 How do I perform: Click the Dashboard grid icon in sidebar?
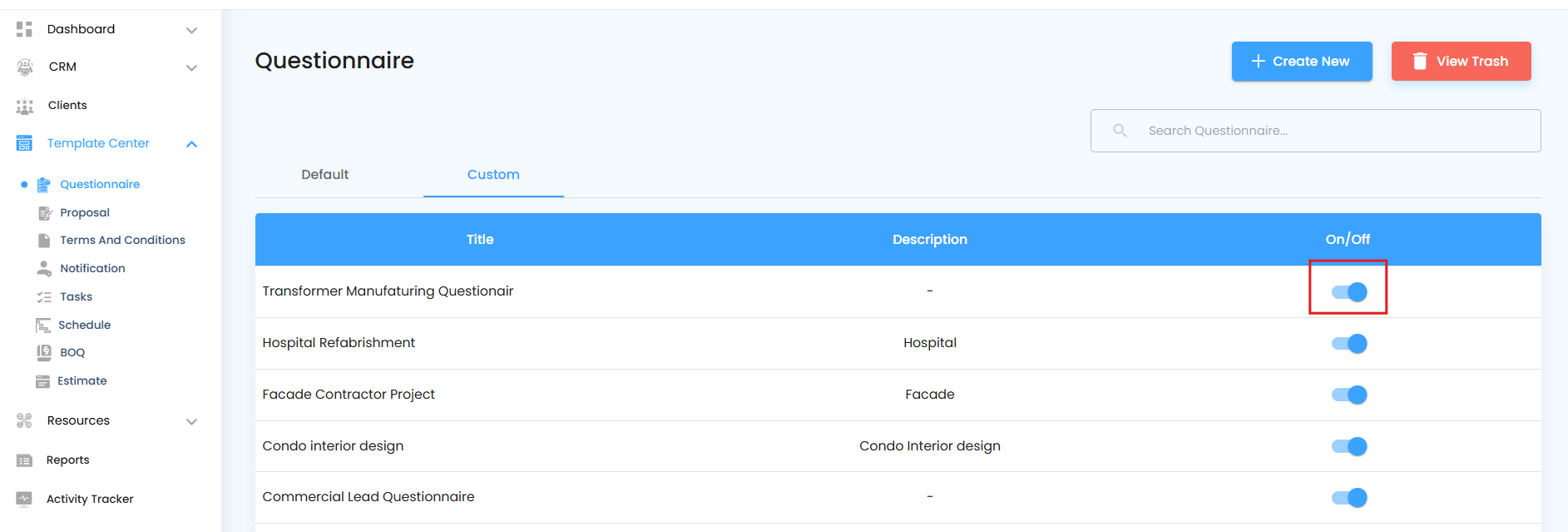[24, 29]
